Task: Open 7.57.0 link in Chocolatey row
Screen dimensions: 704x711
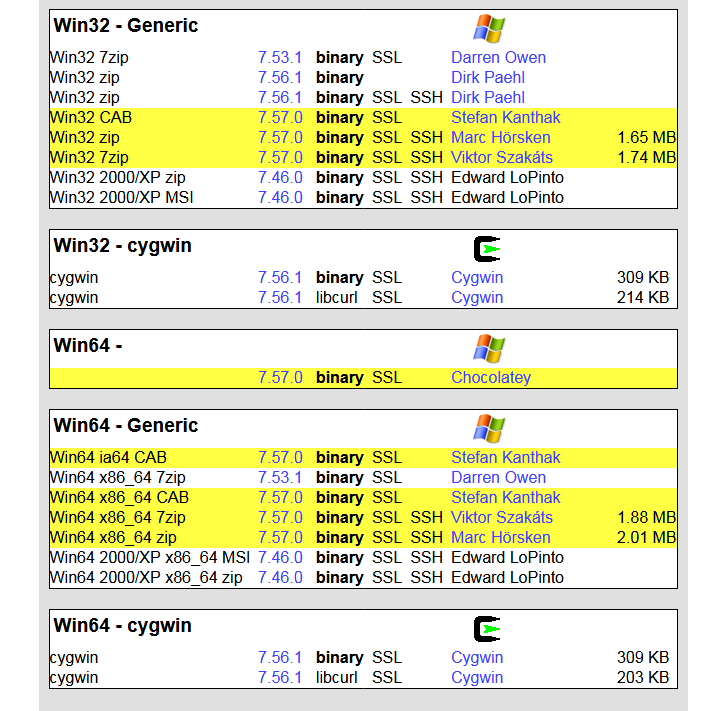Action: pos(280,377)
